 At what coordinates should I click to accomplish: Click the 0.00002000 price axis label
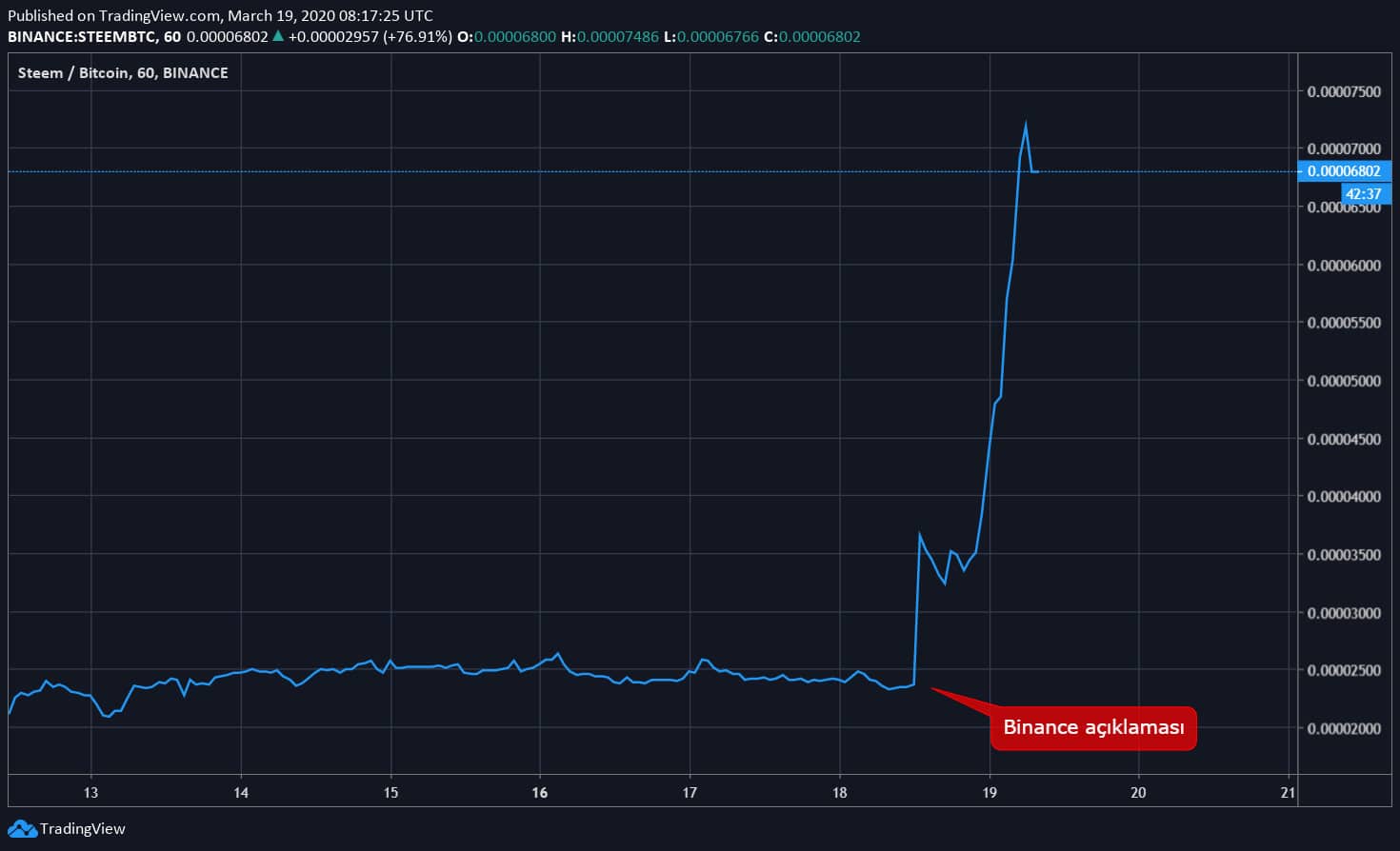tap(1343, 728)
